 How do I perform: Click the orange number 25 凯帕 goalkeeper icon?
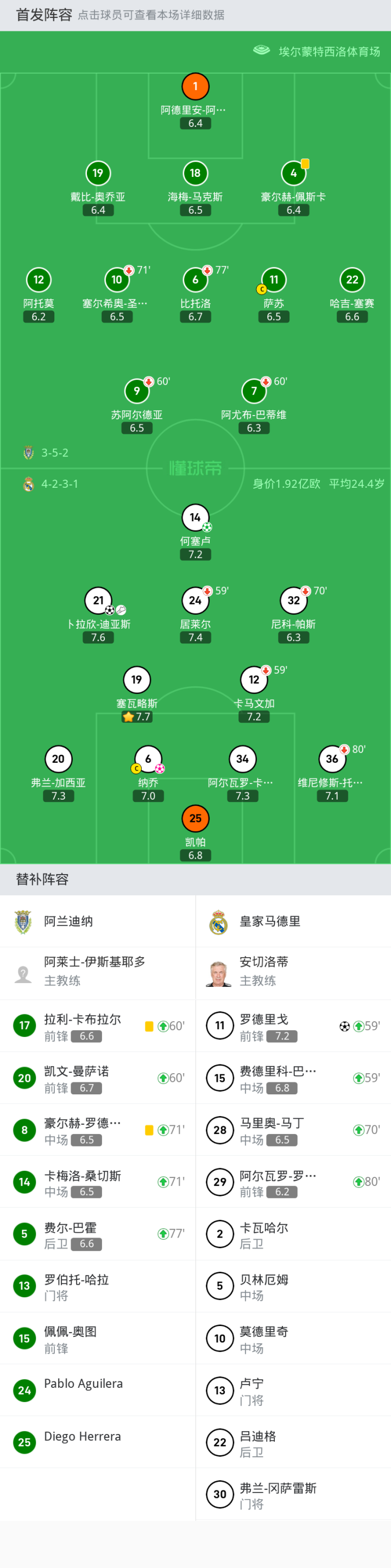click(x=195, y=818)
